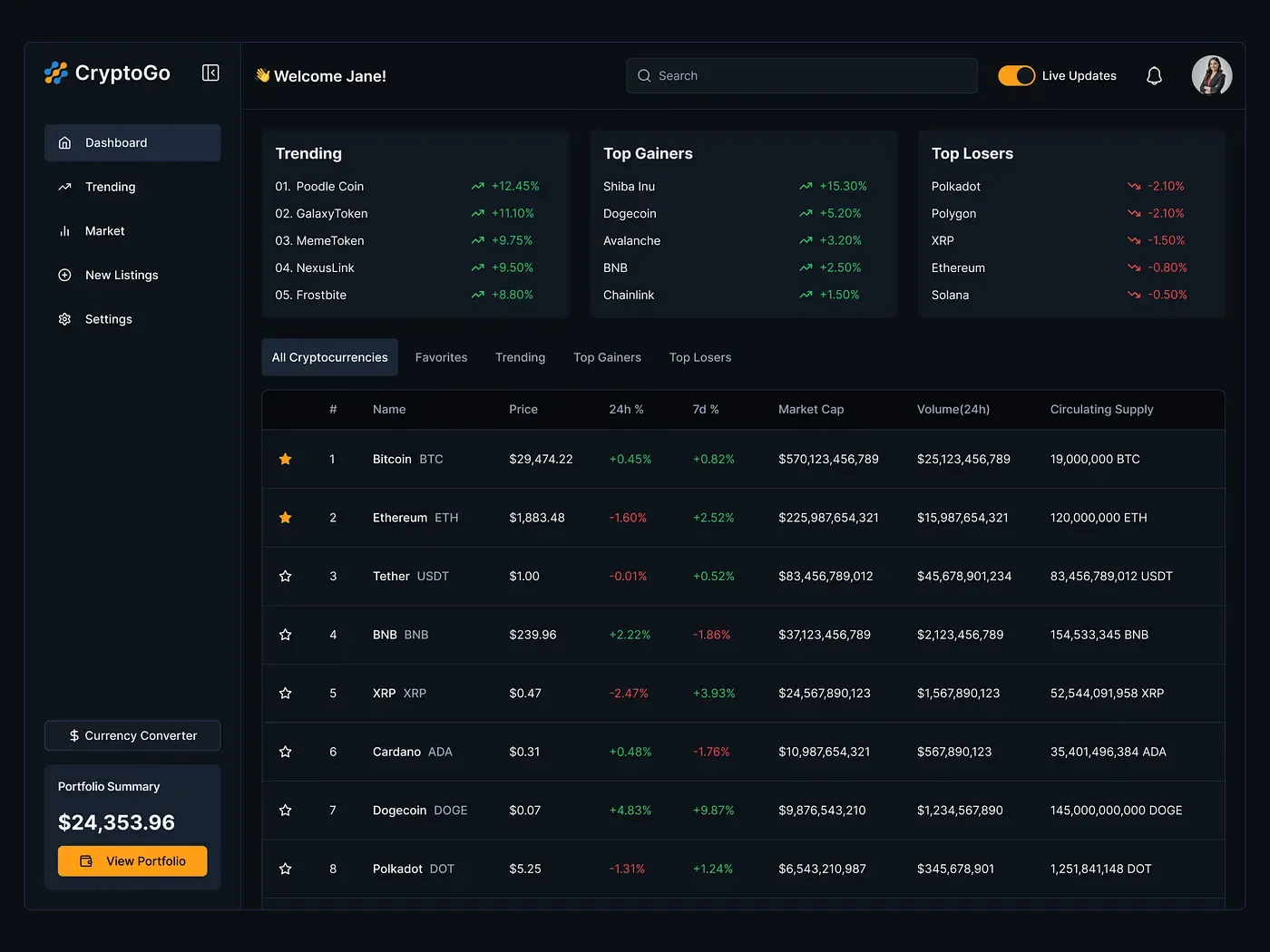1270x952 pixels.
Task: Mark Dogecoin as a favorite
Action: (286, 810)
